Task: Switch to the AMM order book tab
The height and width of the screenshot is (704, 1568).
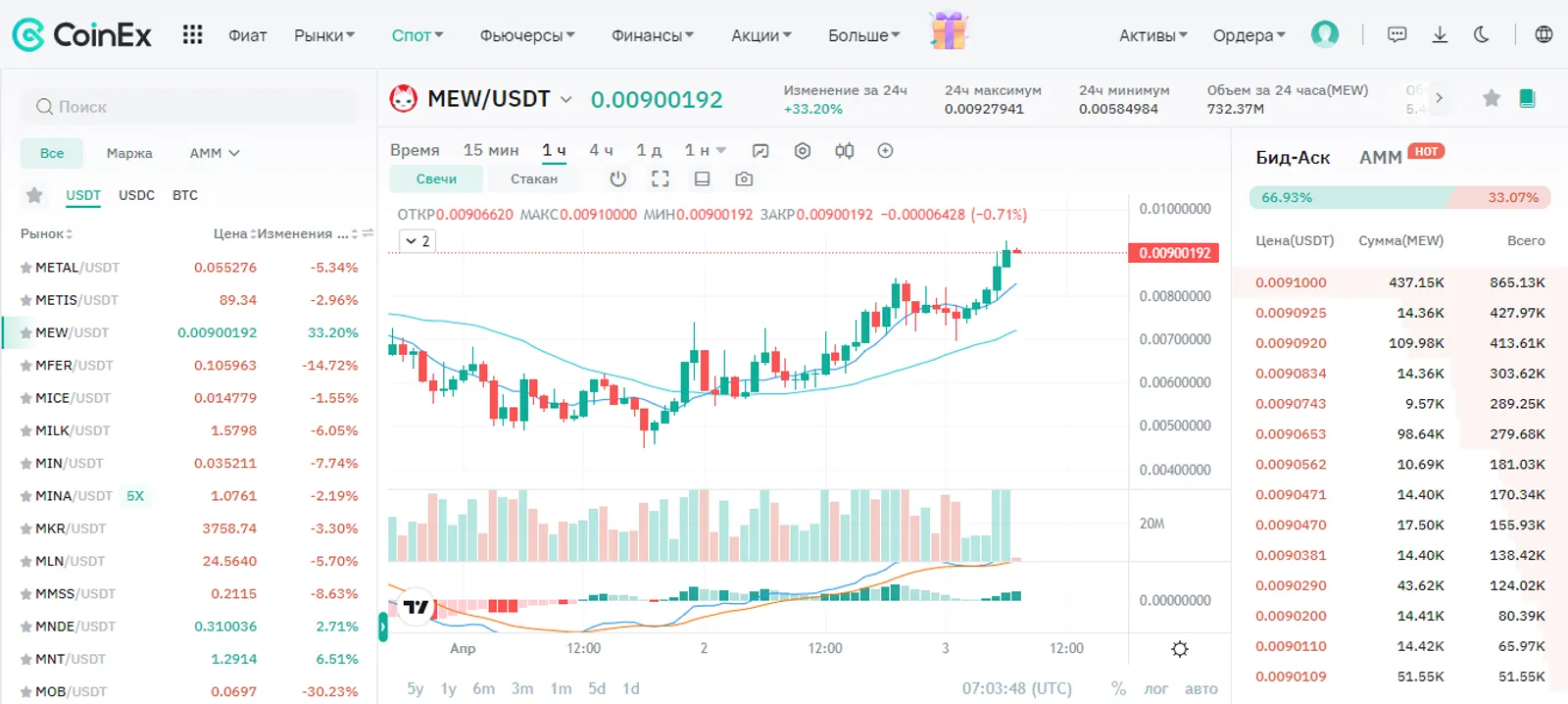Action: pyautogui.click(x=1381, y=157)
